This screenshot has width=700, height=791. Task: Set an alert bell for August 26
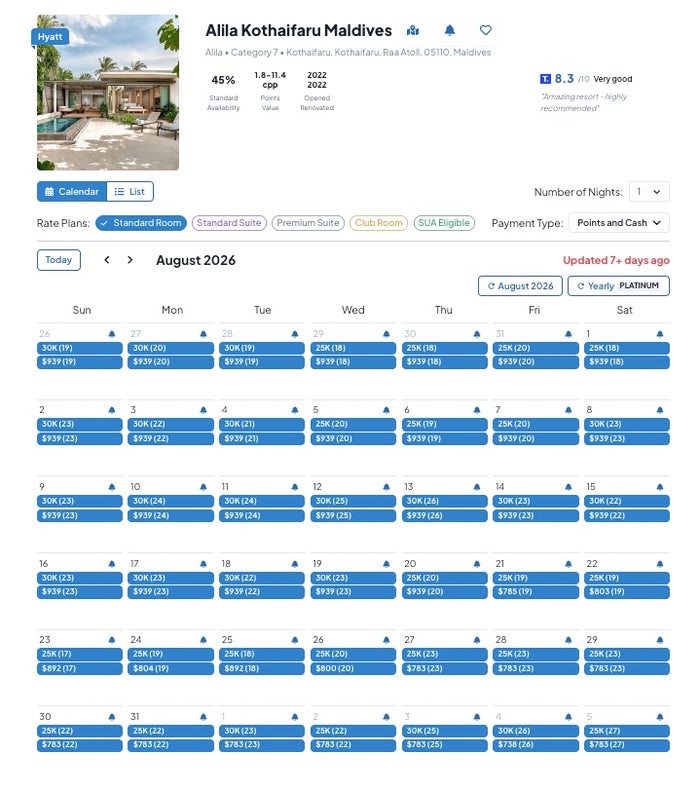[386, 640]
